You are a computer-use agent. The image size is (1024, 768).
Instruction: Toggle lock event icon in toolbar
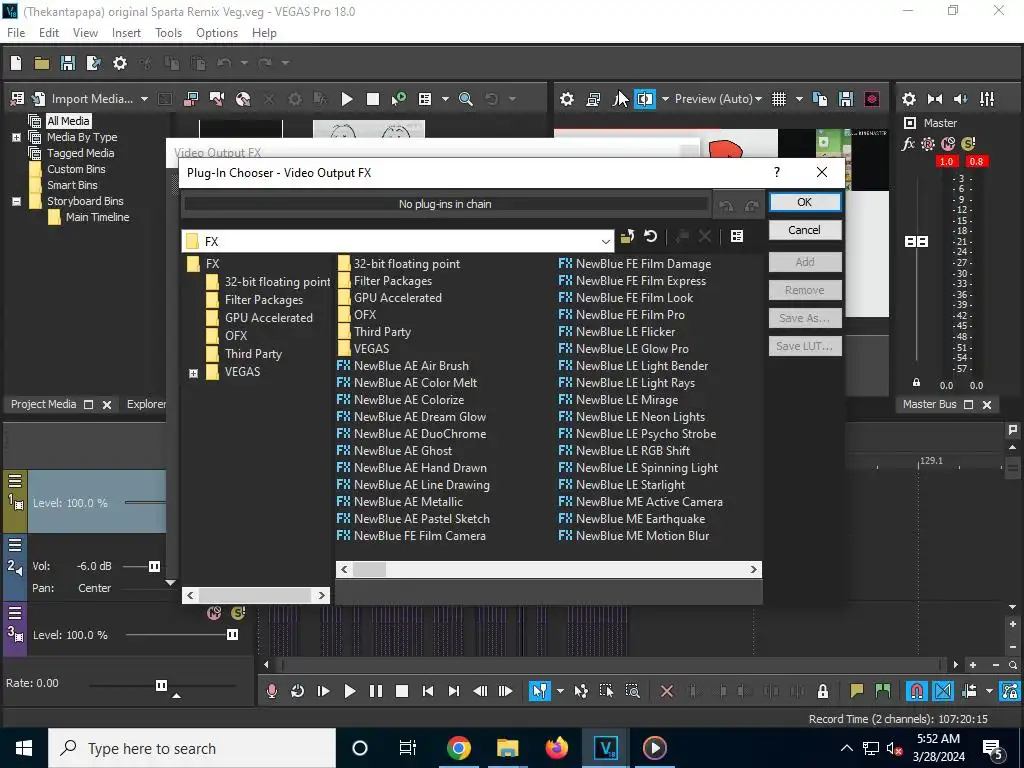(823, 691)
